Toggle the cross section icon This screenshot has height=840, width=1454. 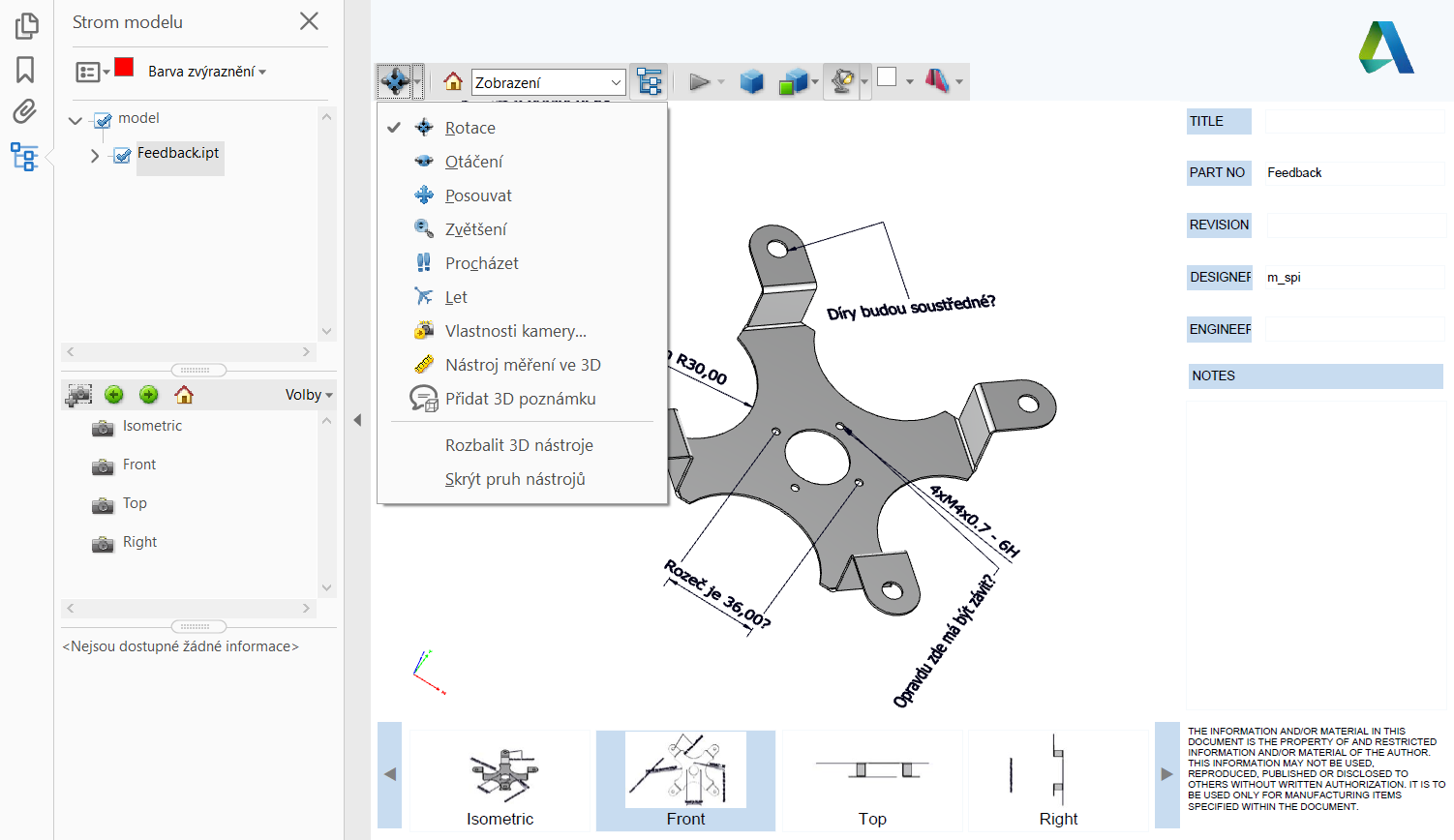[x=937, y=80]
